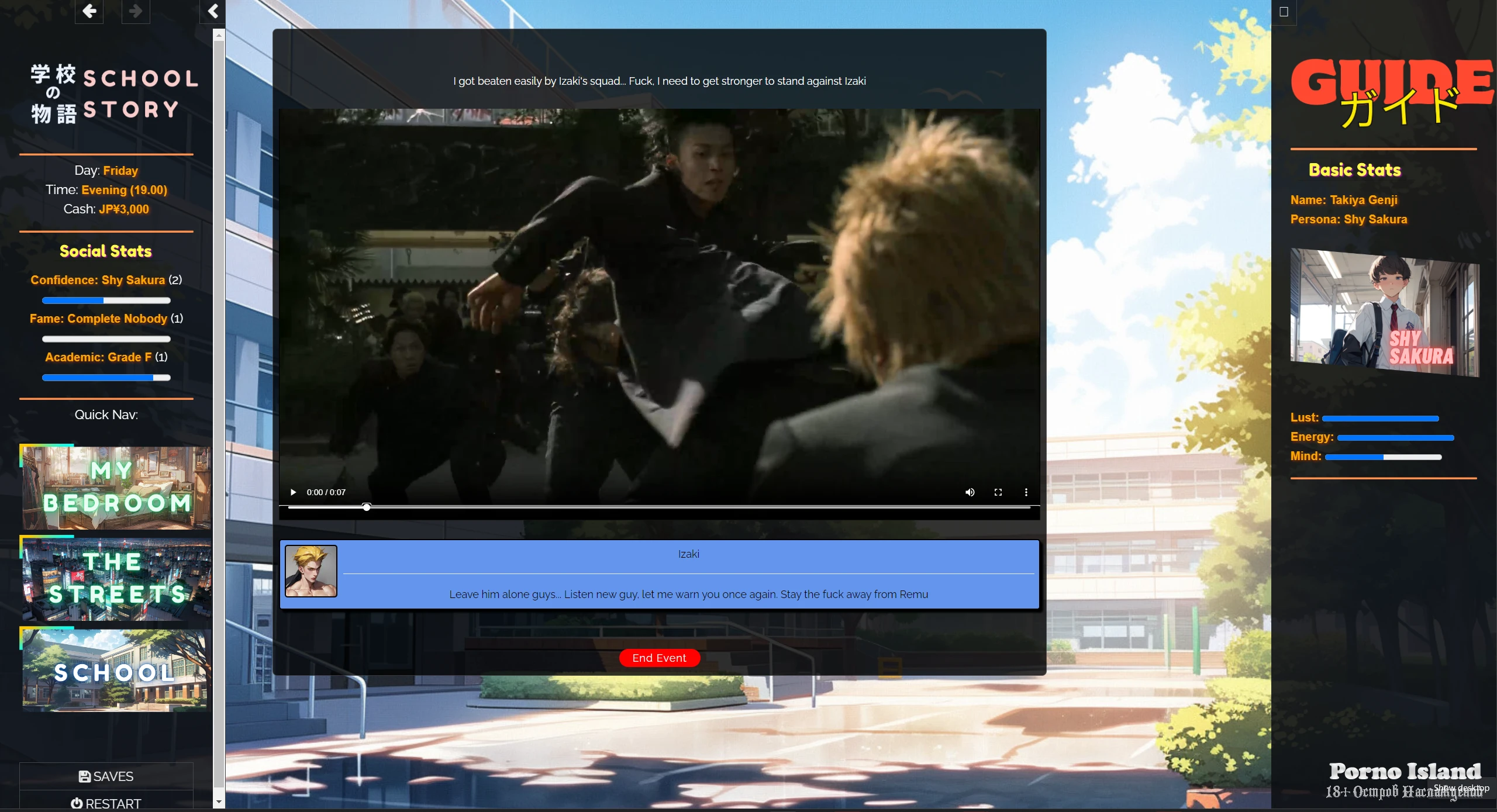Play the event video

tap(294, 492)
